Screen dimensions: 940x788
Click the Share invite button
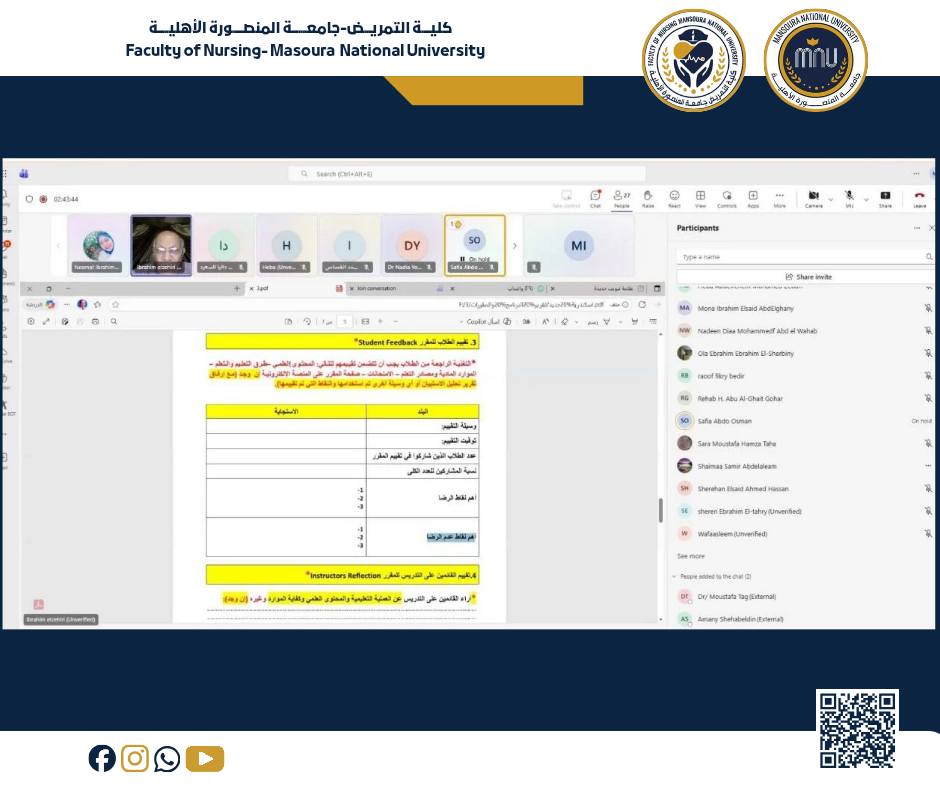point(808,277)
